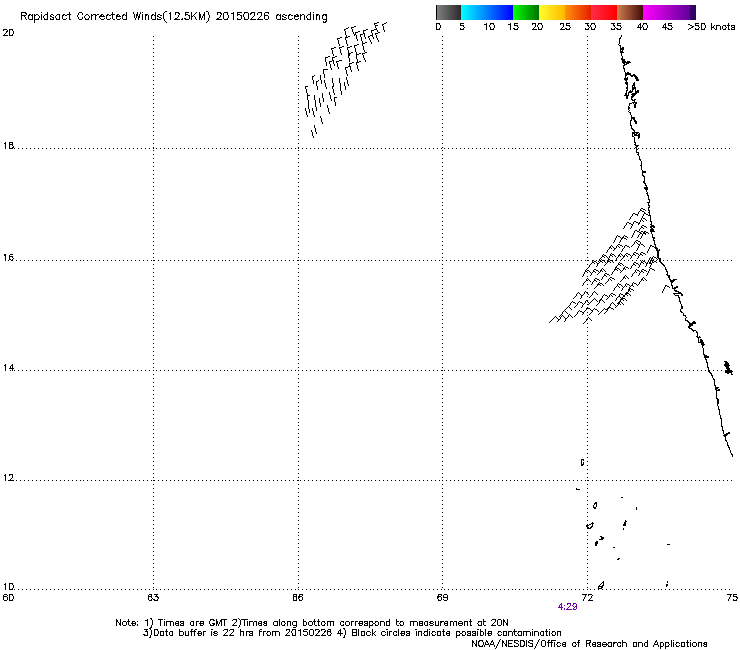The height and width of the screenshot is (650, 740).
Task: Click the purple 4:29 time label
Action: click(567, 607)
